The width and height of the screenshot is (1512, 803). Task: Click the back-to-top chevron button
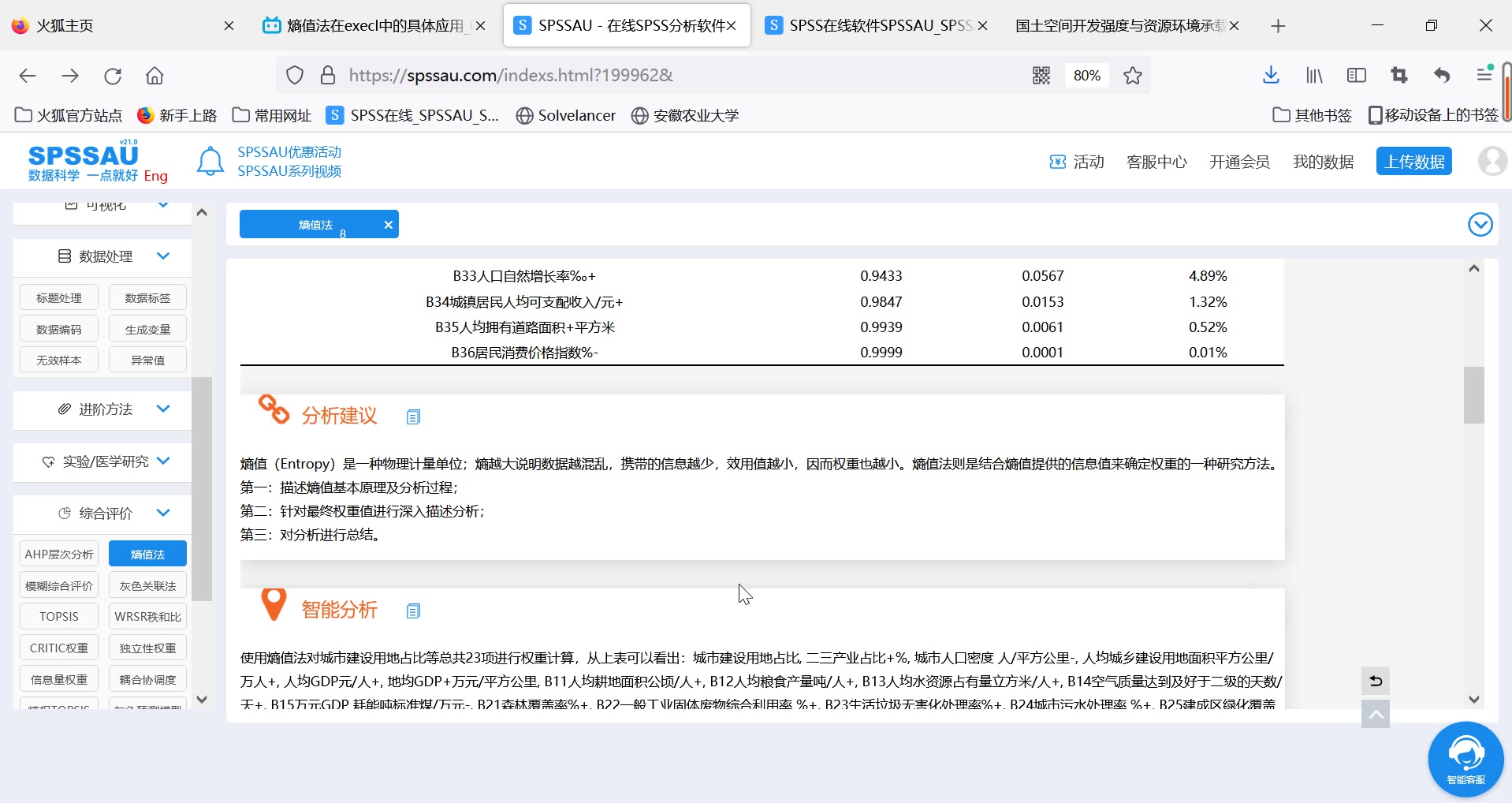point(1376,714)
